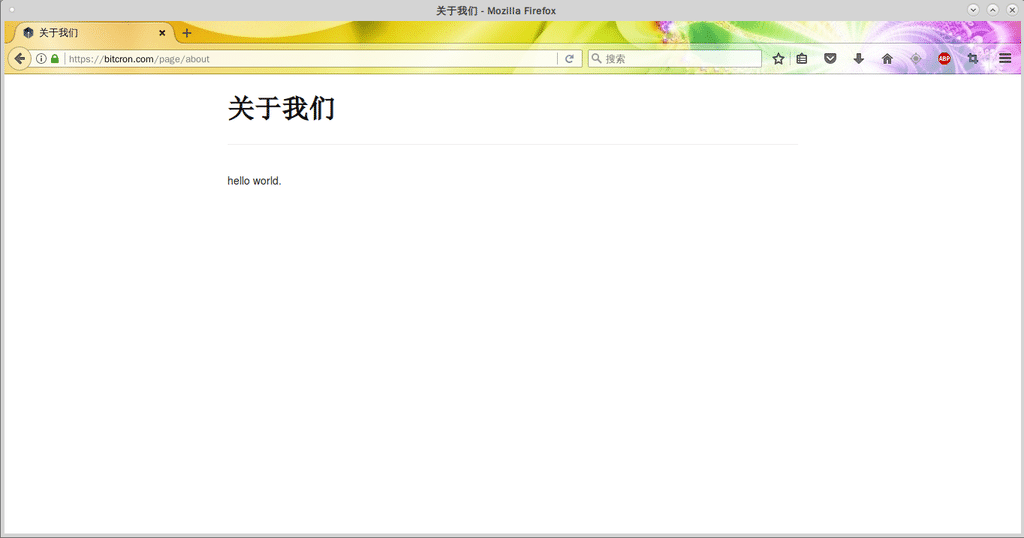Show bookmarks list icon
This screenshot has width=1024, height=538.
tap(802, 59)
